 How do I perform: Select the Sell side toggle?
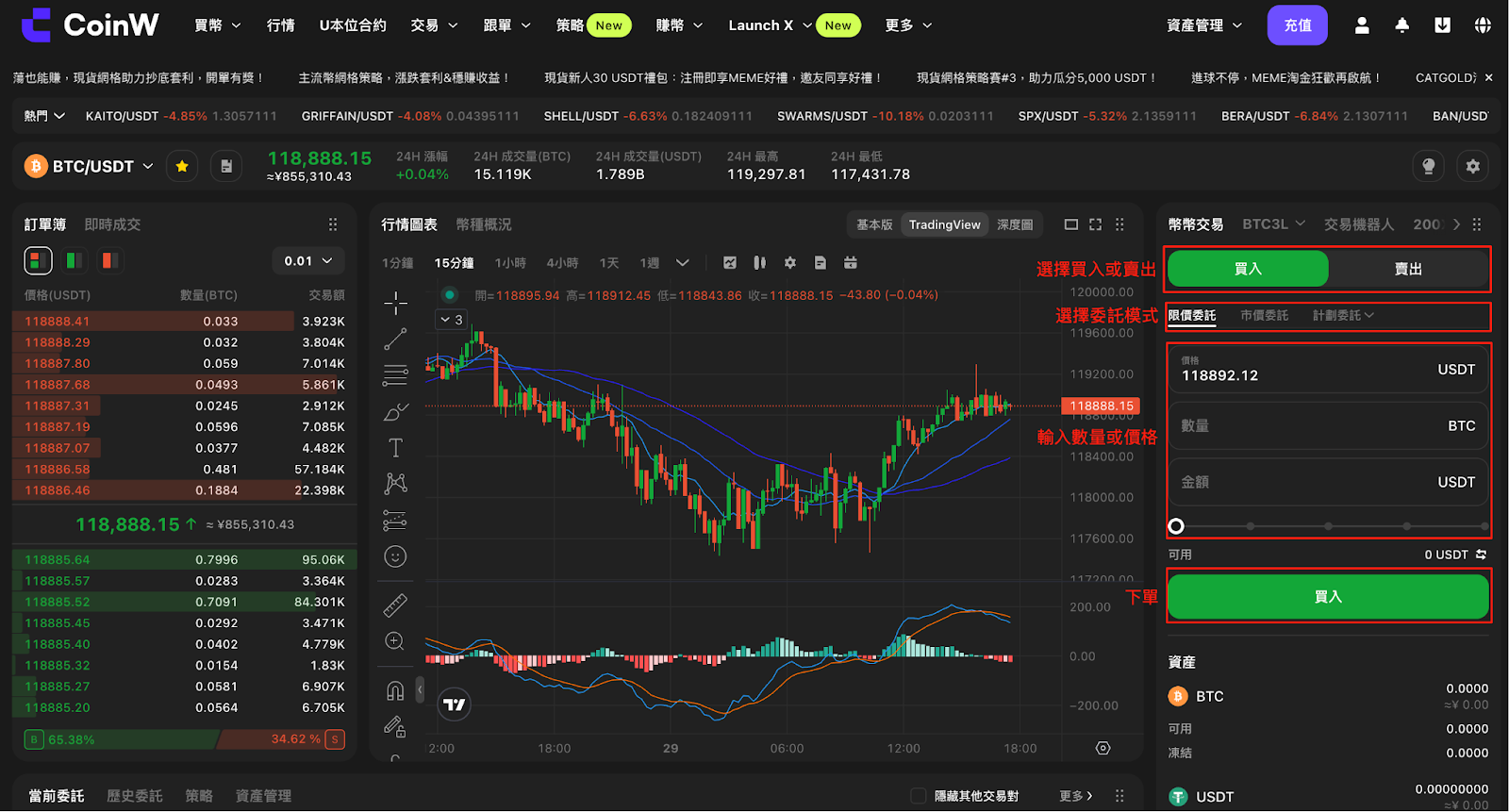[x=1408, y=270]
